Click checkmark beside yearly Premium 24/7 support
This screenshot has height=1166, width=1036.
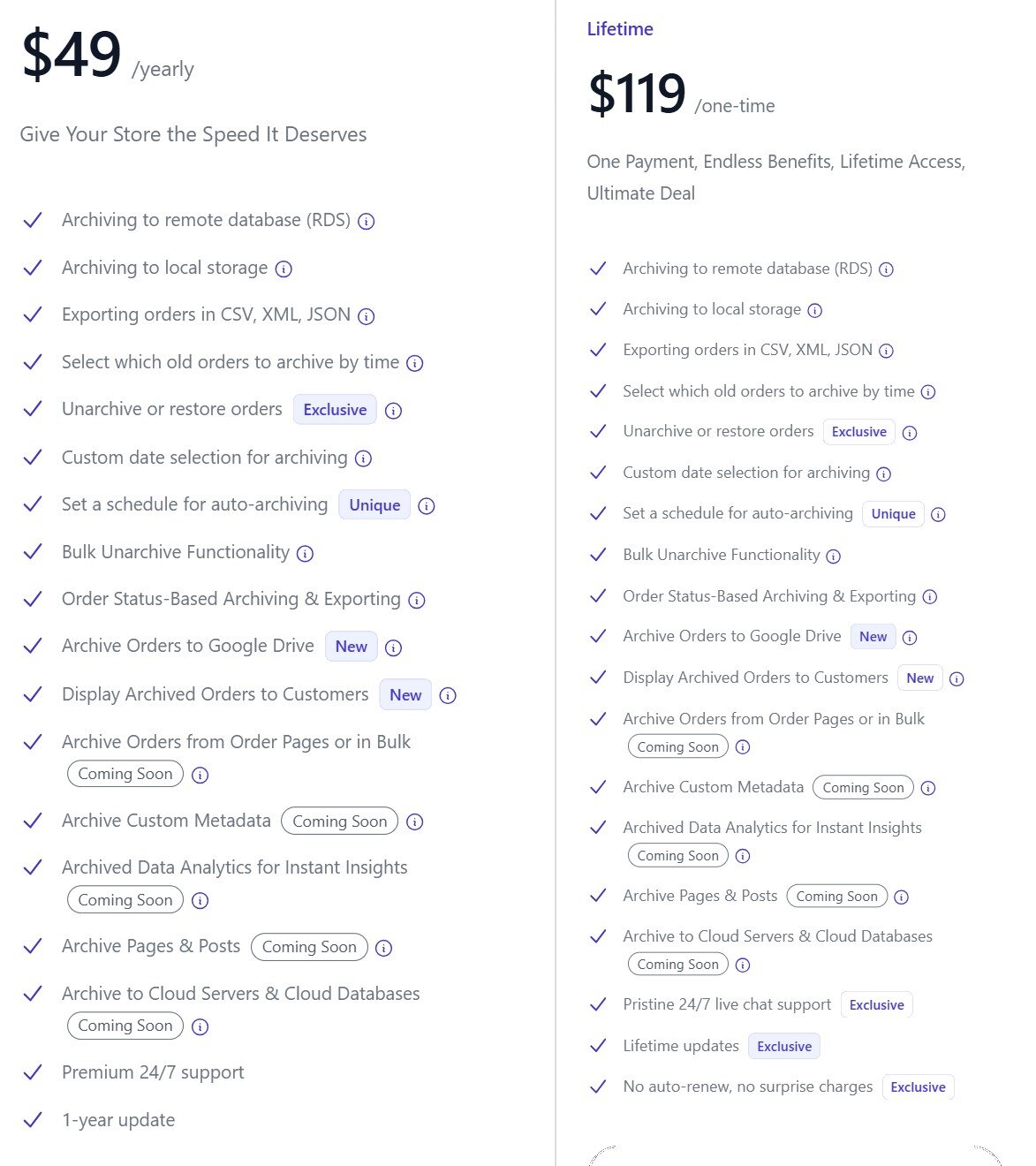(33, 1073)
